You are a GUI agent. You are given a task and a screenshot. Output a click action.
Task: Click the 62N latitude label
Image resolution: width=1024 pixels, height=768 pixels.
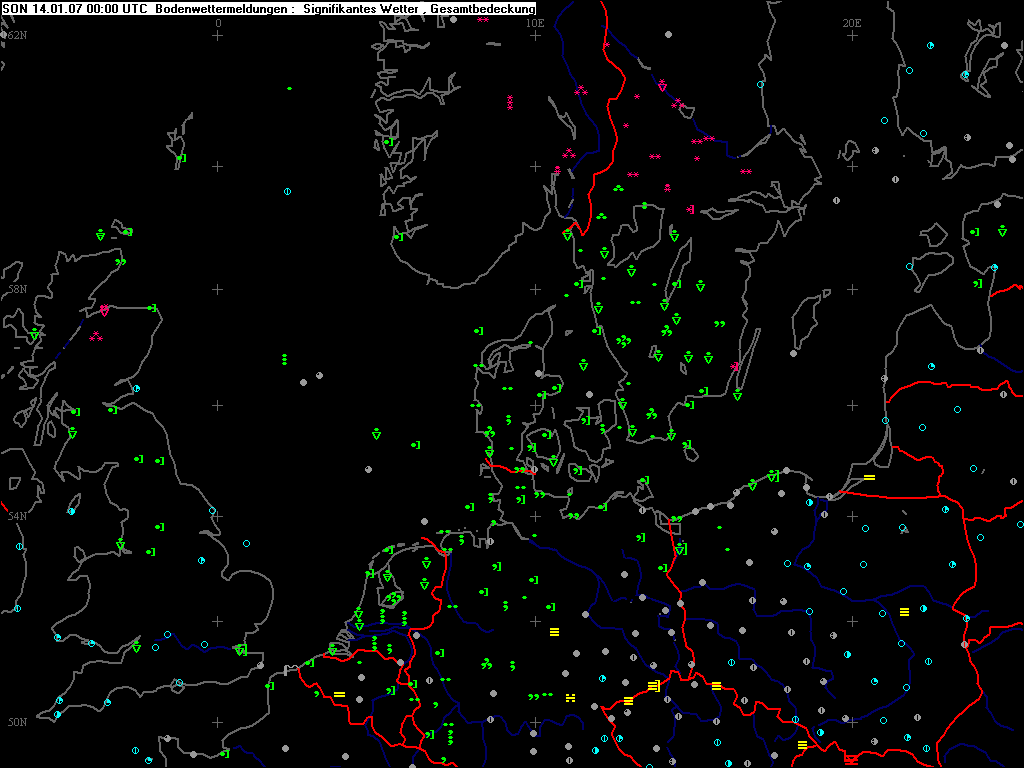(x=16, y=35)
